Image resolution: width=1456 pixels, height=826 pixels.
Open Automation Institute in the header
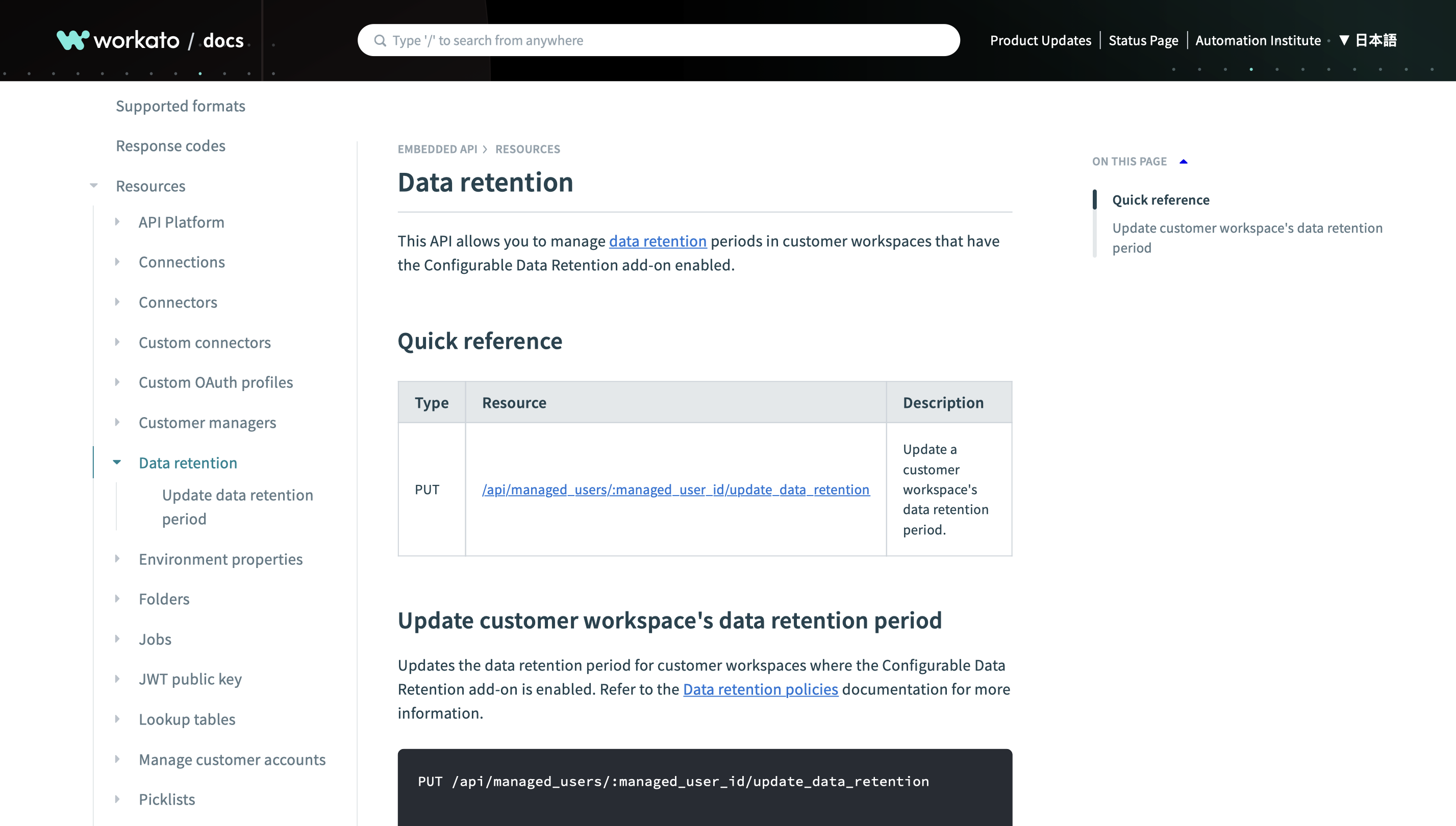pos(1258,40)
